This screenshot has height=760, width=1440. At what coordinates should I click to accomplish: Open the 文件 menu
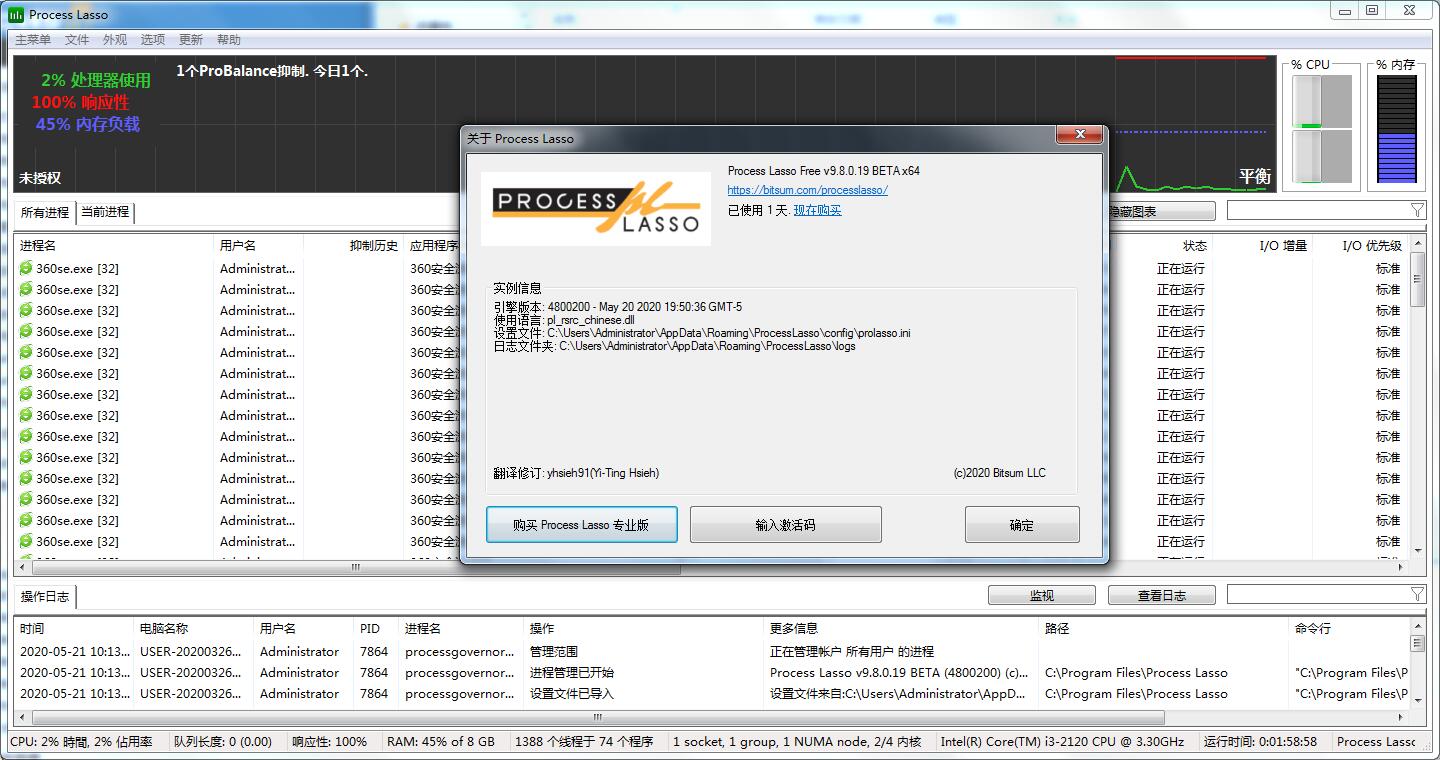tap(77, 40)
